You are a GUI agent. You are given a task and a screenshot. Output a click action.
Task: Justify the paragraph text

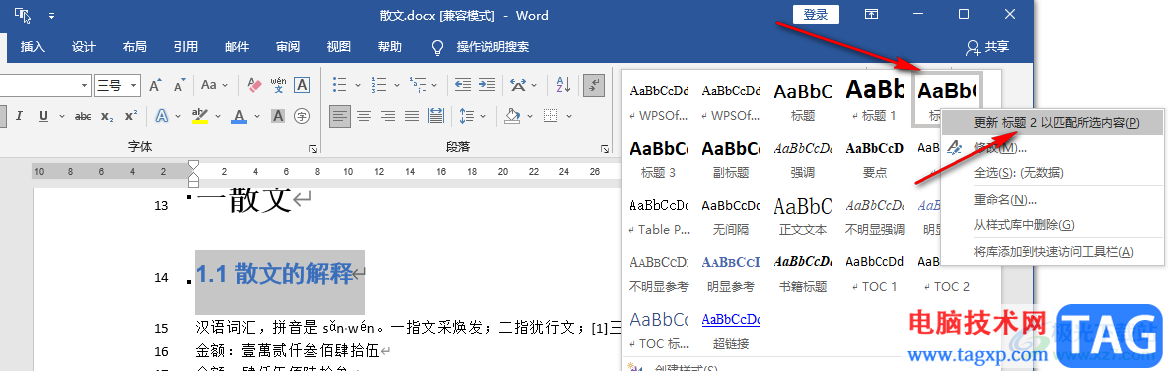411,115
